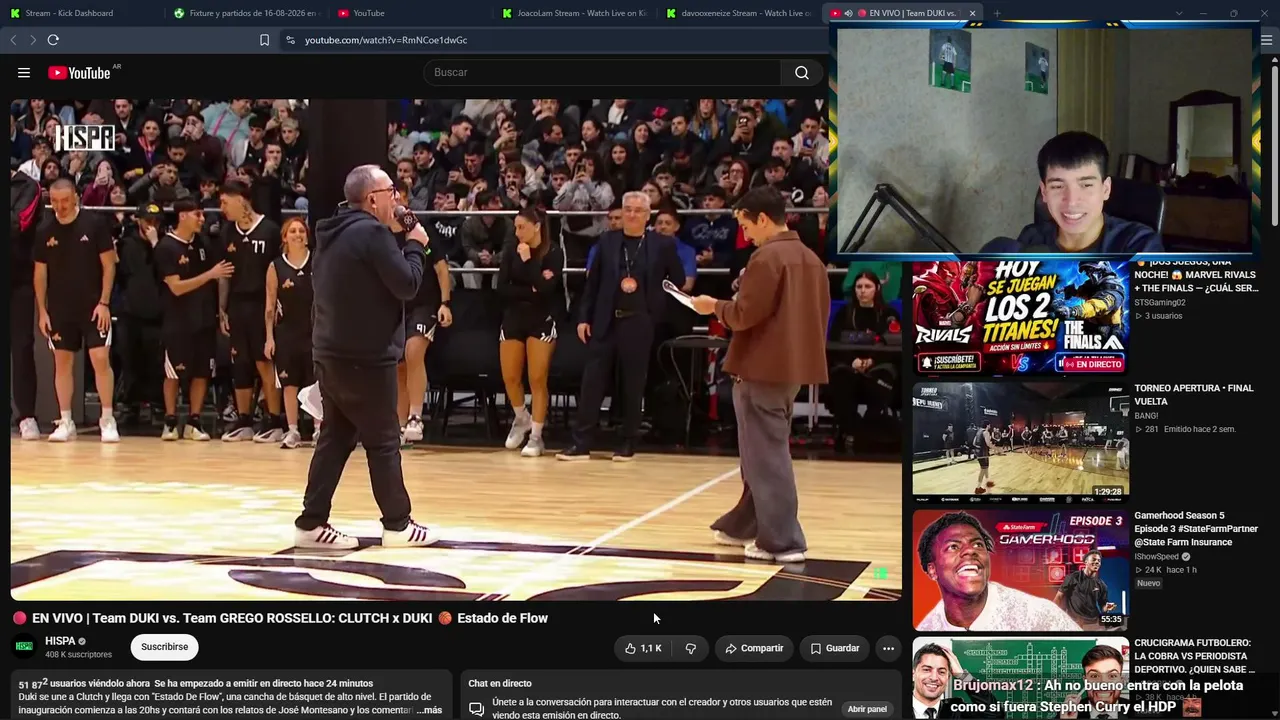Save the video with Guardar
This screenshot has width=1280, height=720.
(x=834, y=648)
